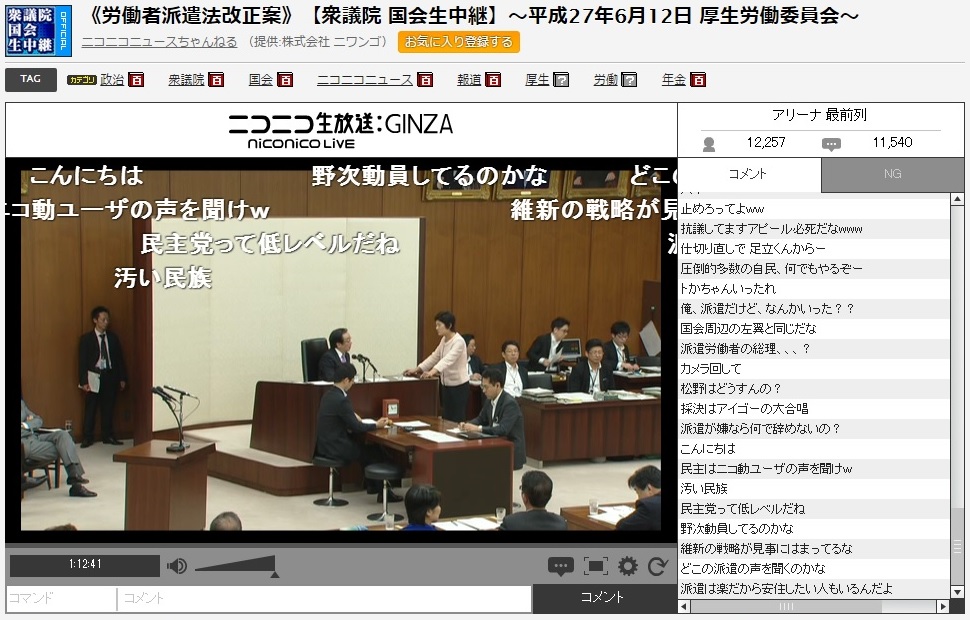970x620 pixels.
Task: Click the 百 icon next to 国会 tag
Action: (285, 80)
